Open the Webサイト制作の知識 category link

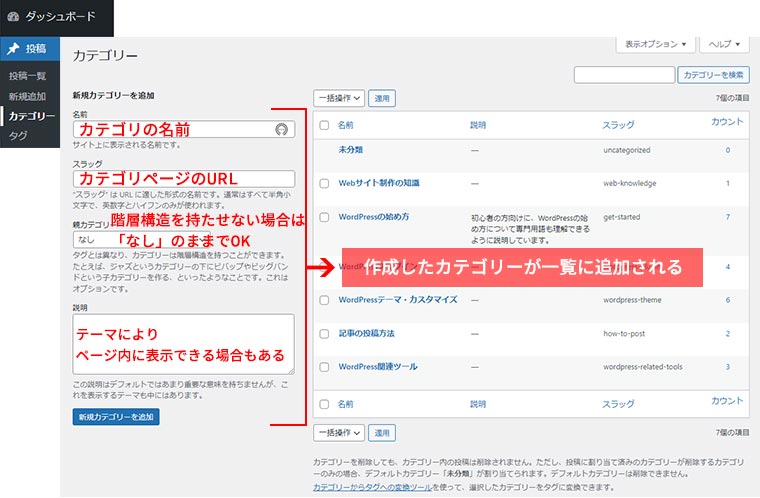(379, 183)
